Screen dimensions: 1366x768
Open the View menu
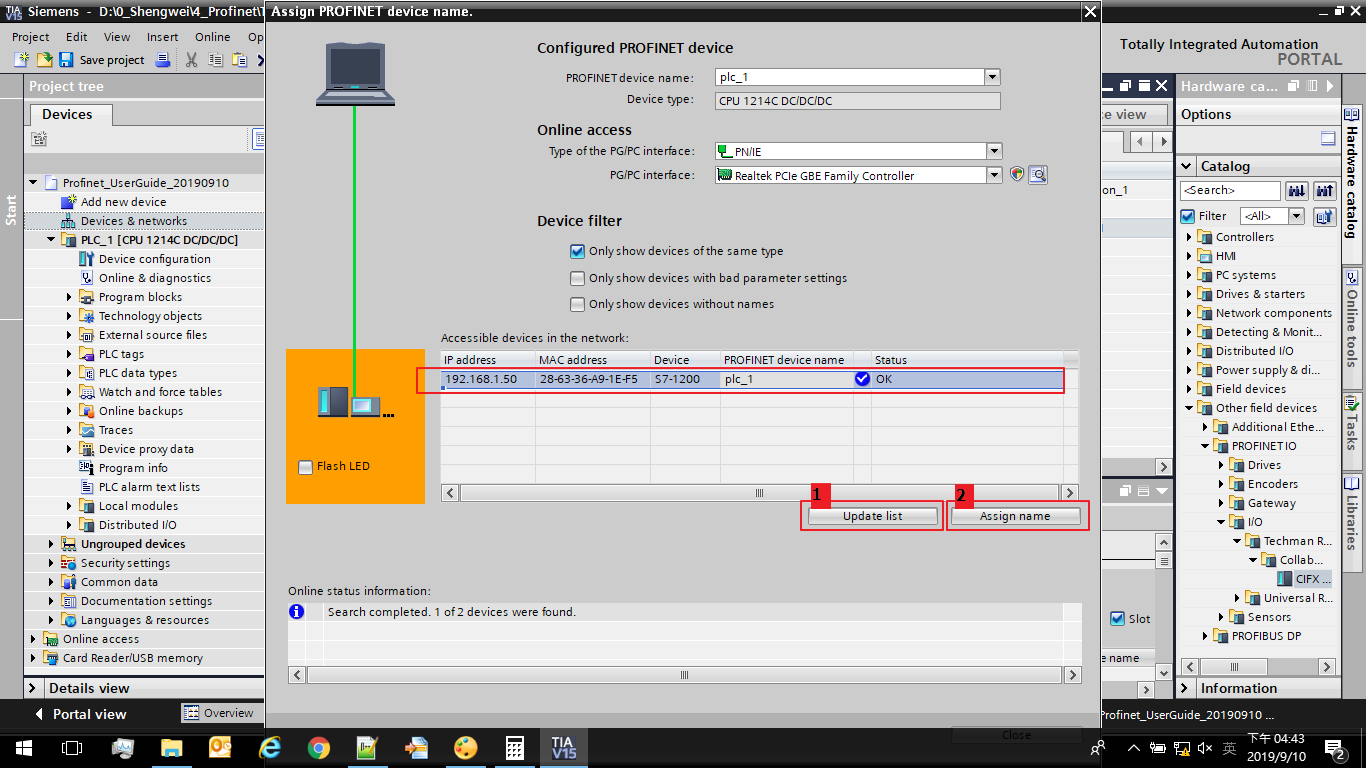(117, 37)
